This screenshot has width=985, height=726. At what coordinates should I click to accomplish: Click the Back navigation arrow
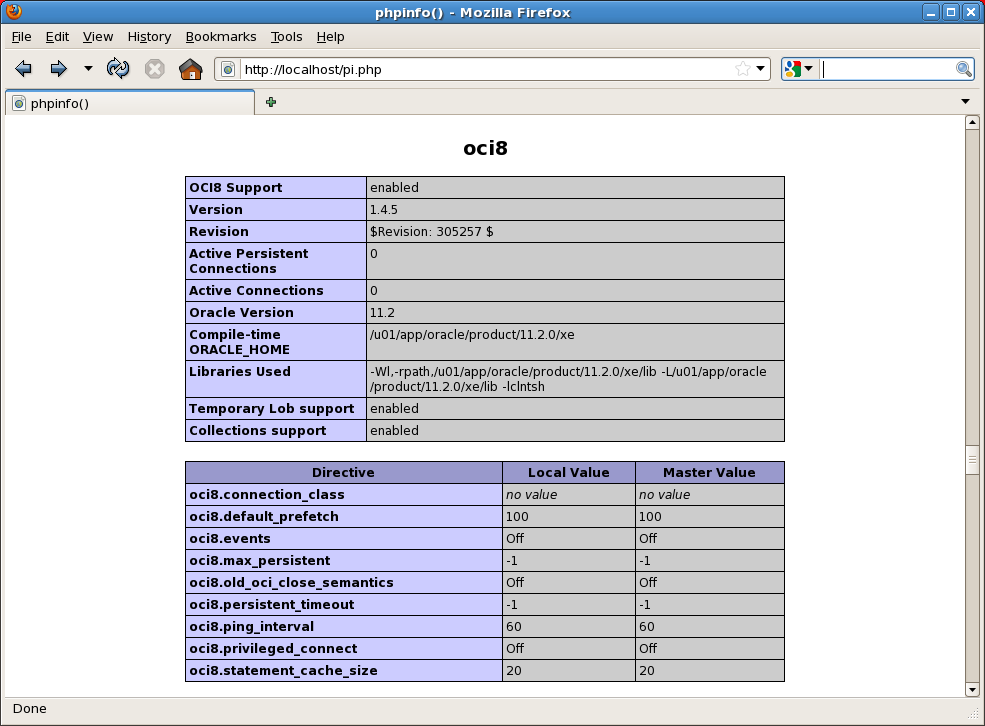(24, 69)
